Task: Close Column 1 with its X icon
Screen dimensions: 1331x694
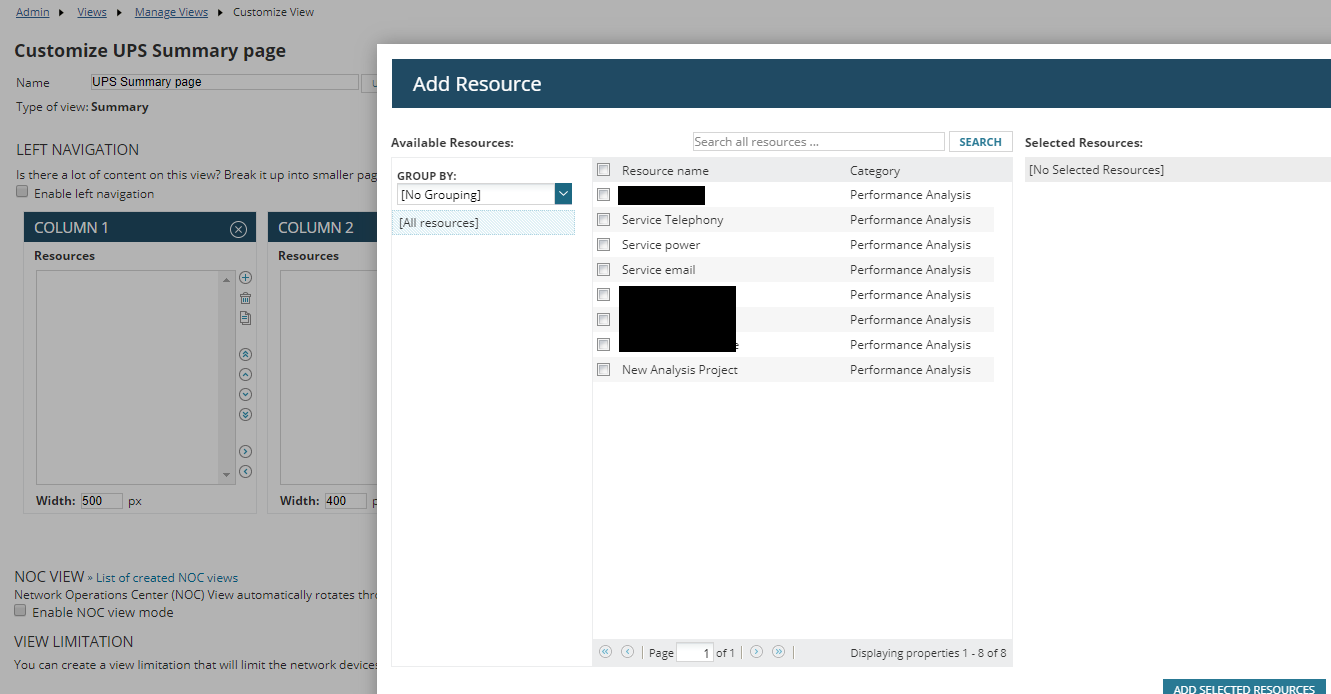Action: [x=238, y=229]
